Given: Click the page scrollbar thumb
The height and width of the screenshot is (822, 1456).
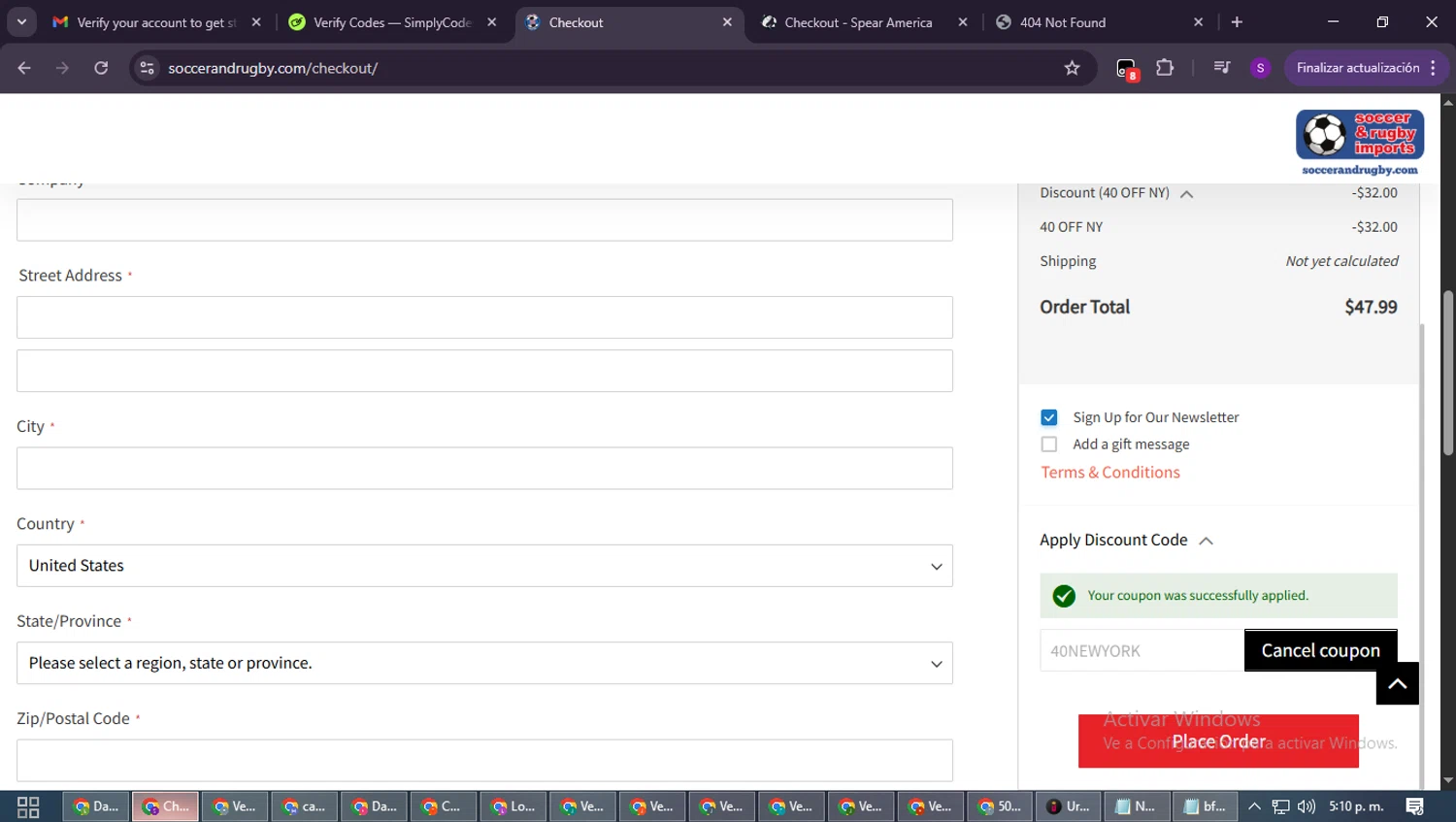Looking at the screenshot, I should pos(1448,374).
